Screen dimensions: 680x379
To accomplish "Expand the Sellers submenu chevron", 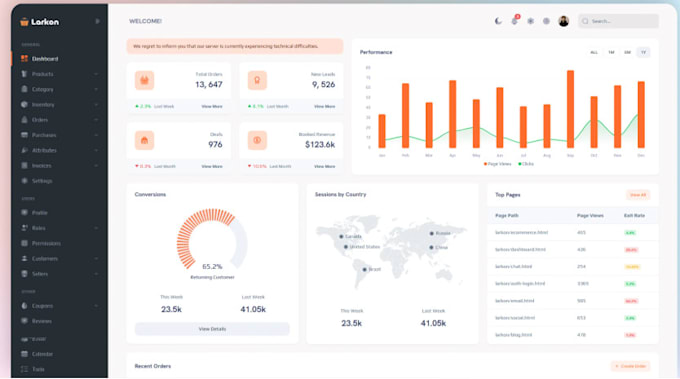I will coord(96,274).
